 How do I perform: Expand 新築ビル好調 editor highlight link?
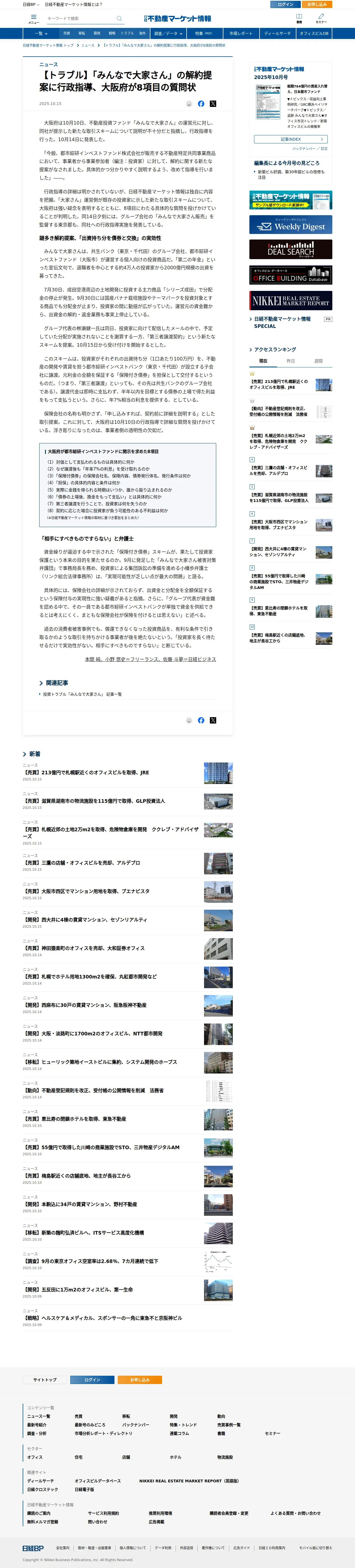(x=292, y=175)
